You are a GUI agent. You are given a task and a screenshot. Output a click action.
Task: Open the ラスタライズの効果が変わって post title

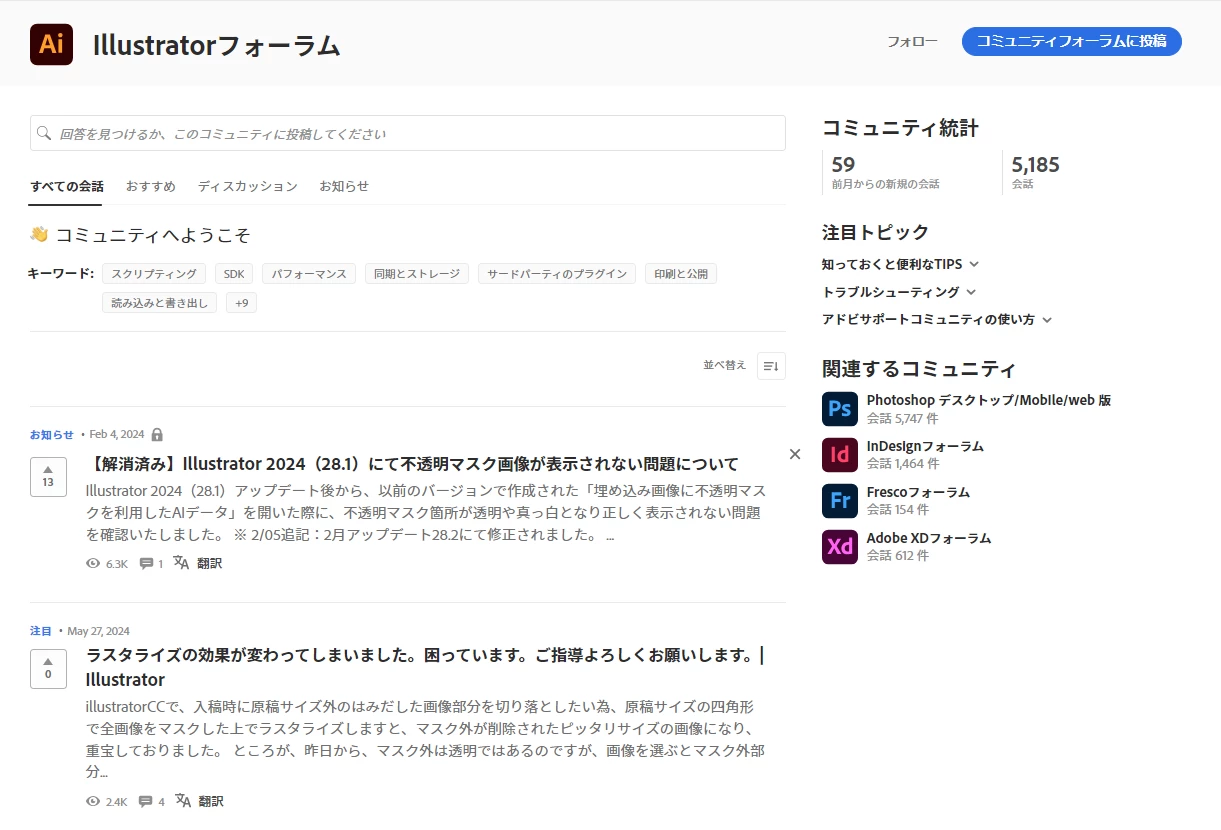[x=425, y=667]
